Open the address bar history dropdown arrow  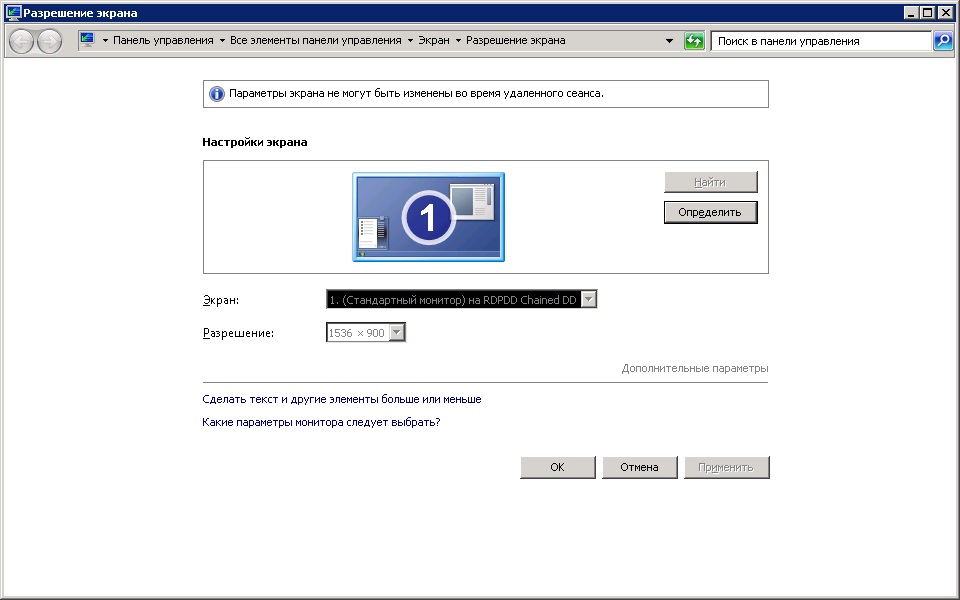point(669,41)
